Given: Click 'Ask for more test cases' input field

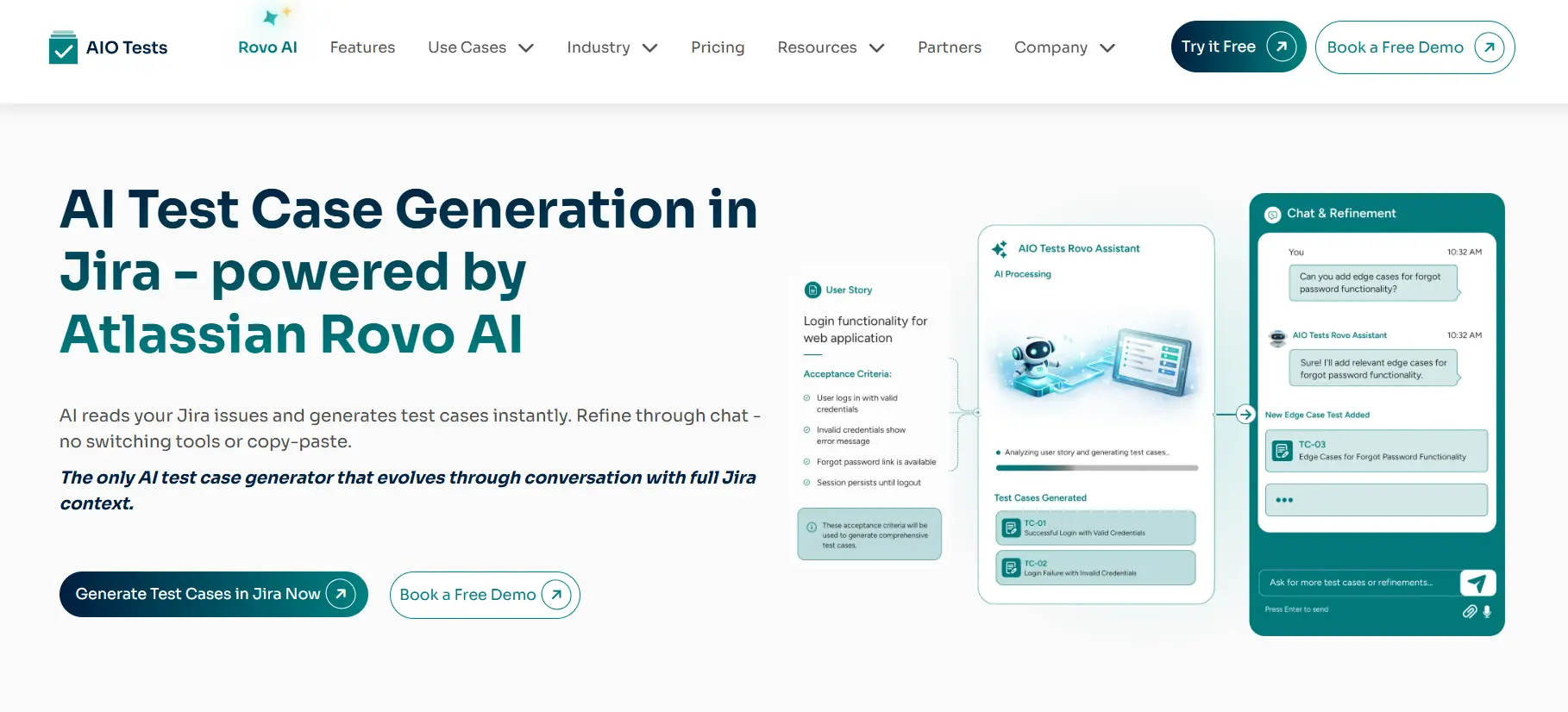Looking at the screenshot, I should 1359,584.
